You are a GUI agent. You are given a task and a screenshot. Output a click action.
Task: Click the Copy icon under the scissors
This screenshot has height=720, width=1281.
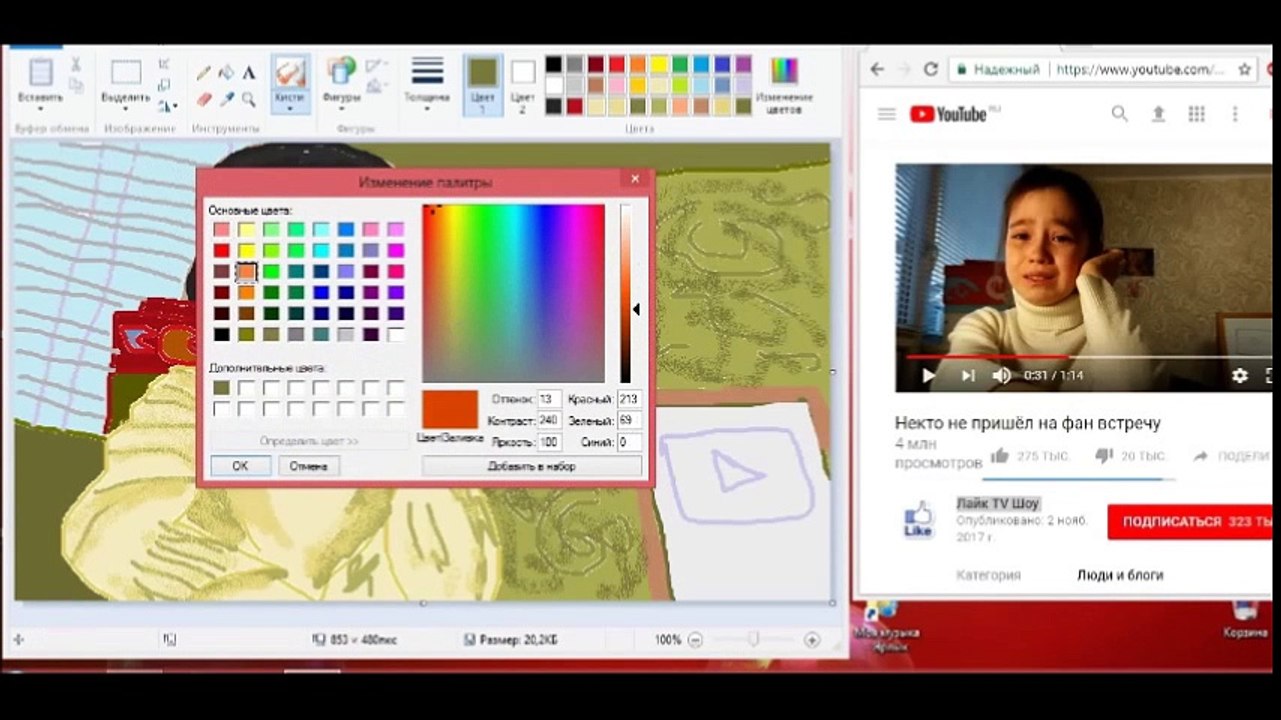76,84
